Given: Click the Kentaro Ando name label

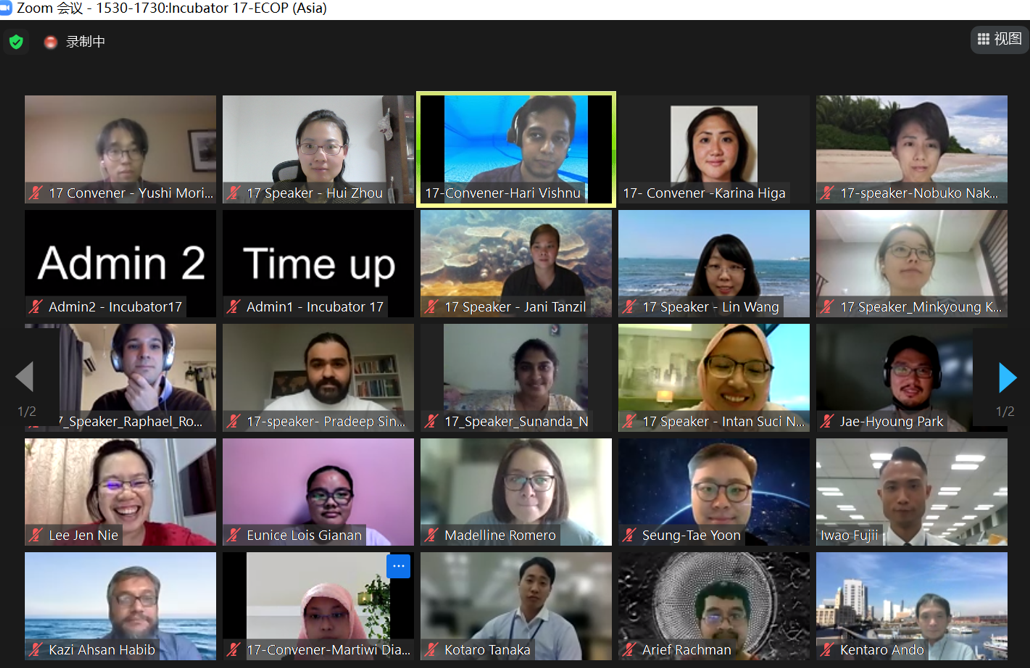Looking at the screenshot, I should click(881, 650).
